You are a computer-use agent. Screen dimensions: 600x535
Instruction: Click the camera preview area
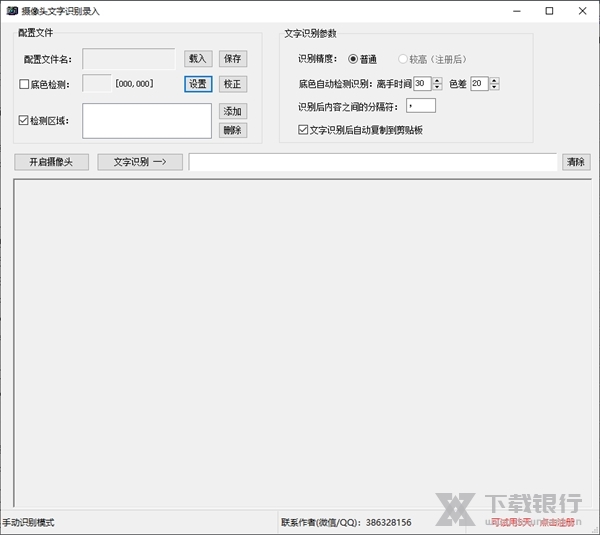tap(302, 343)
